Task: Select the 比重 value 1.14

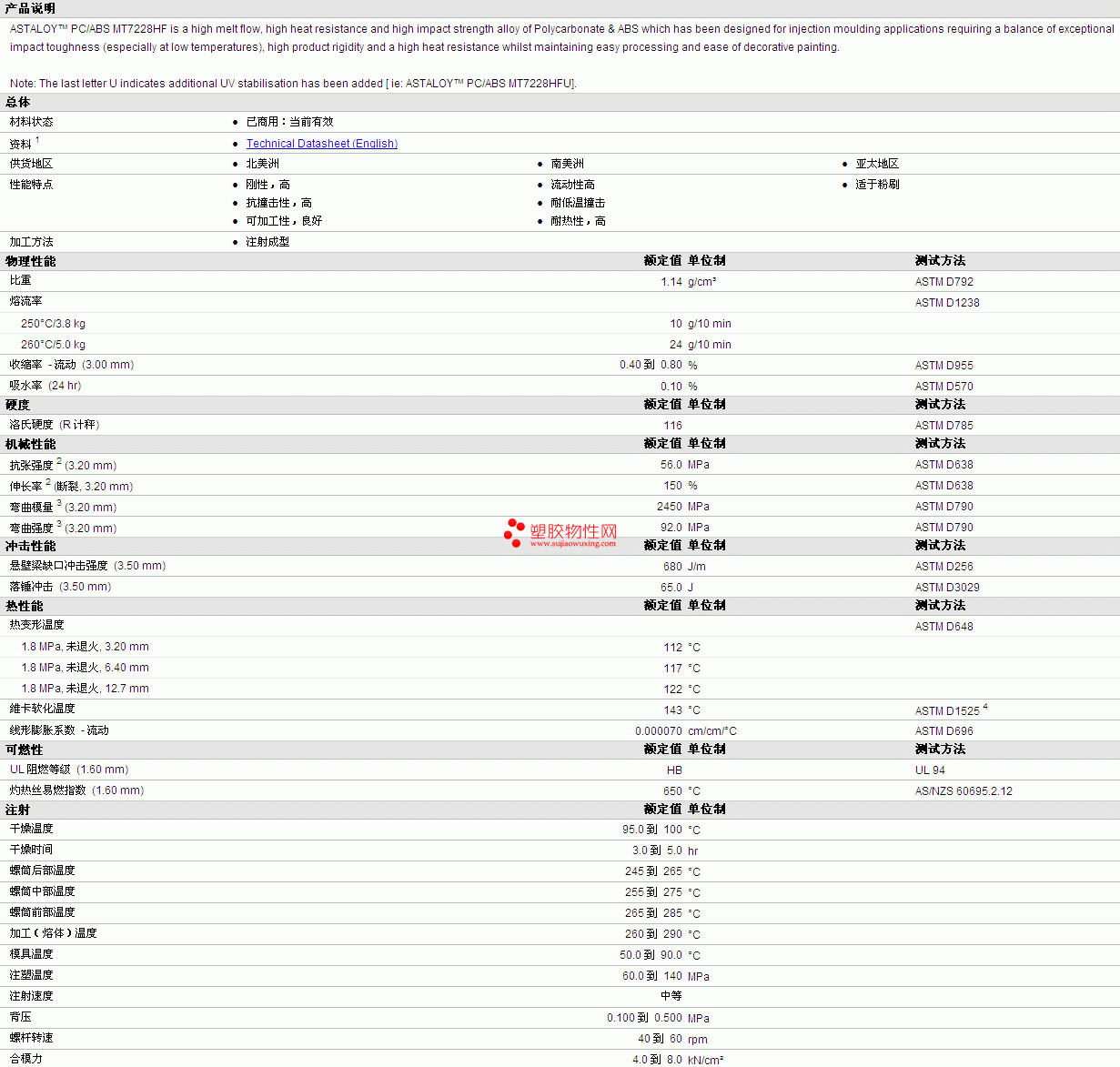Action: tap(671, 282)
